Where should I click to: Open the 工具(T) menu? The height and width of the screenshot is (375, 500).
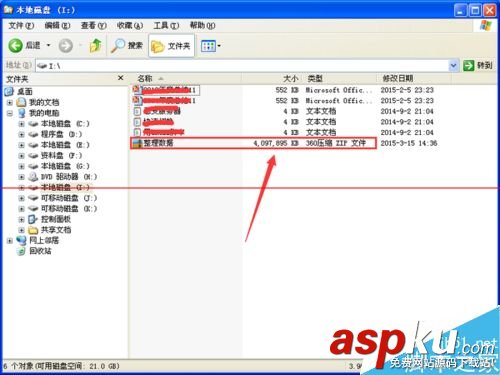(x=166, y=25)
